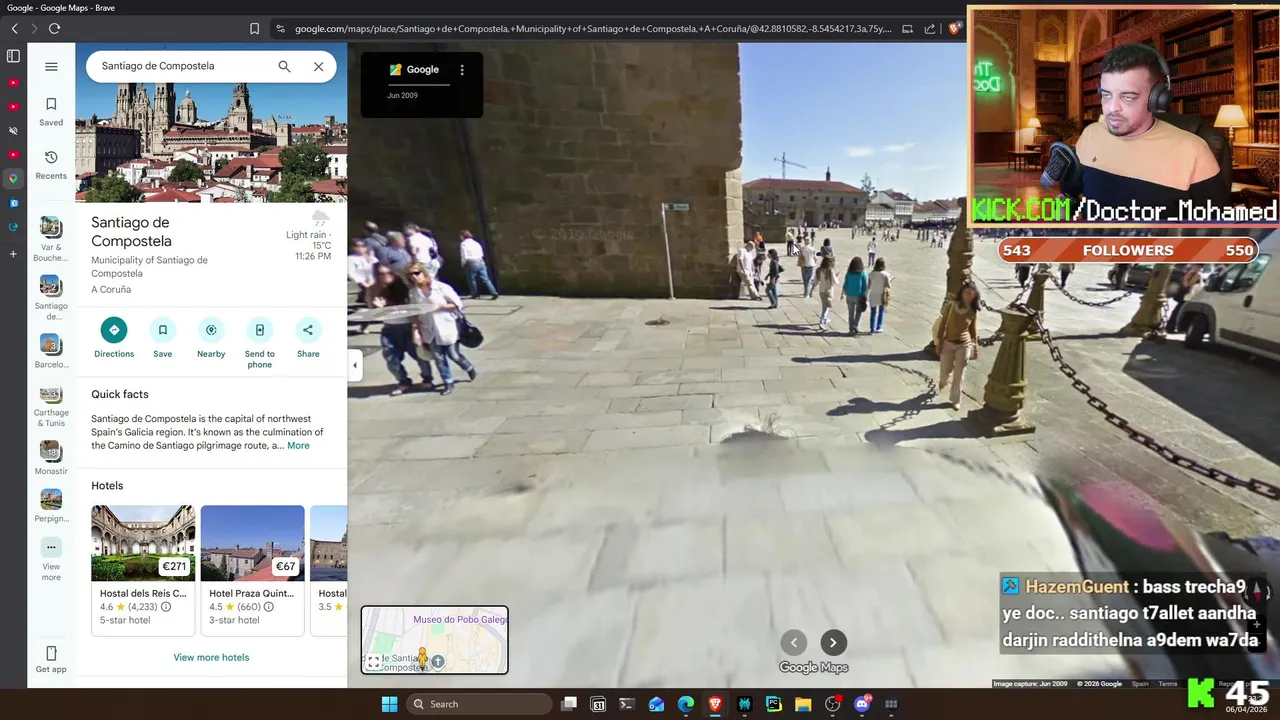
Task: Click View more in the recents sidebar
Action: coord(51,559)
